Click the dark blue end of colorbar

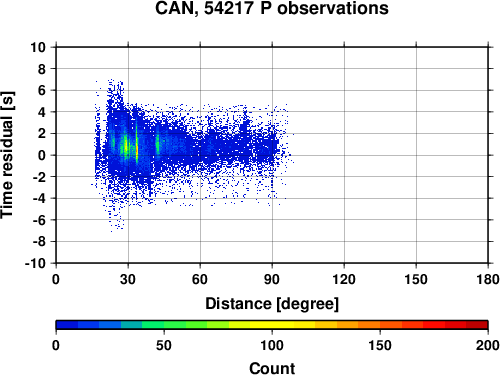[67, 325]
